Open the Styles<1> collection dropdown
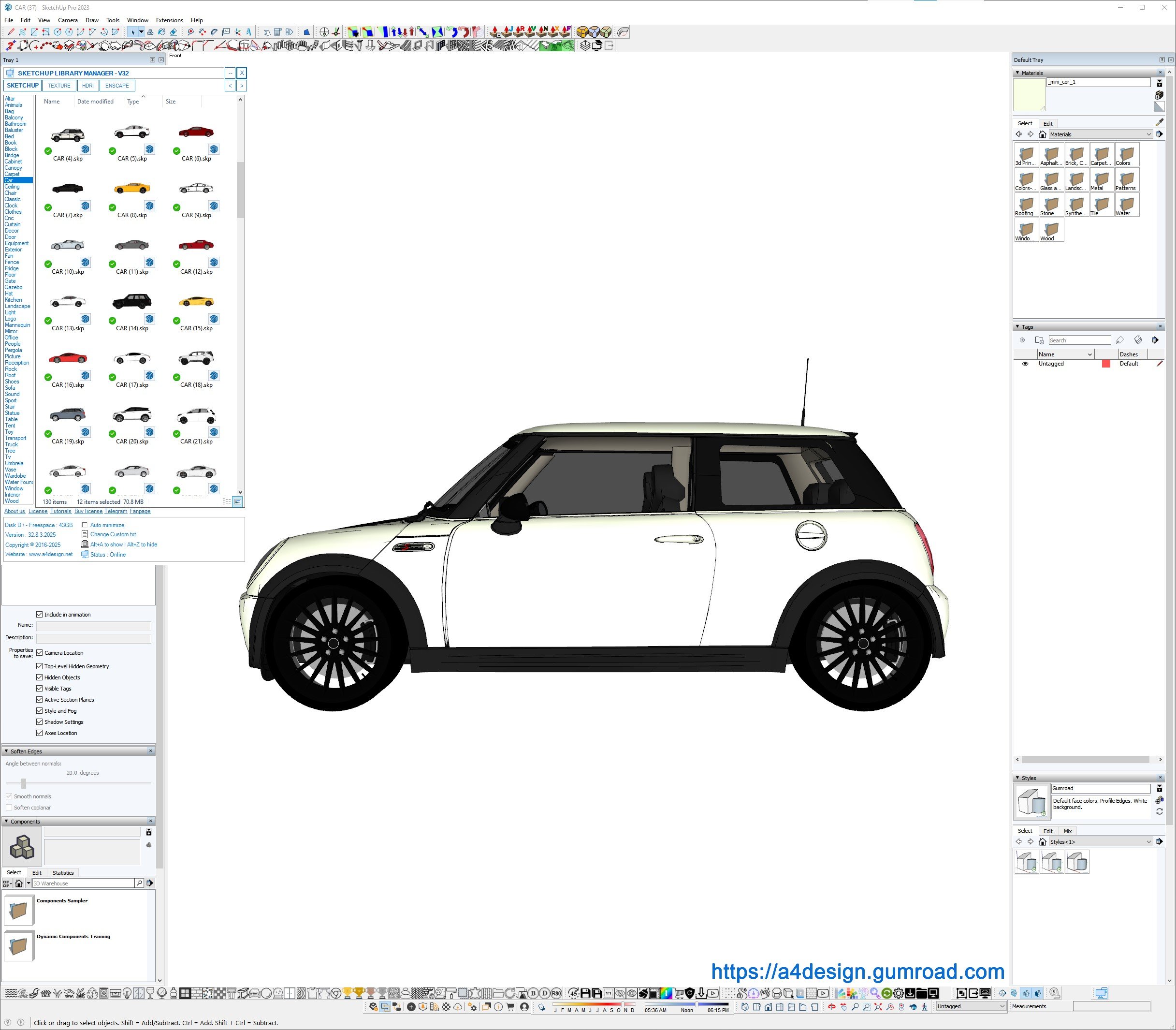Image resolution: width=1176 pixels, height=1030 pixels. point(1100,842)
